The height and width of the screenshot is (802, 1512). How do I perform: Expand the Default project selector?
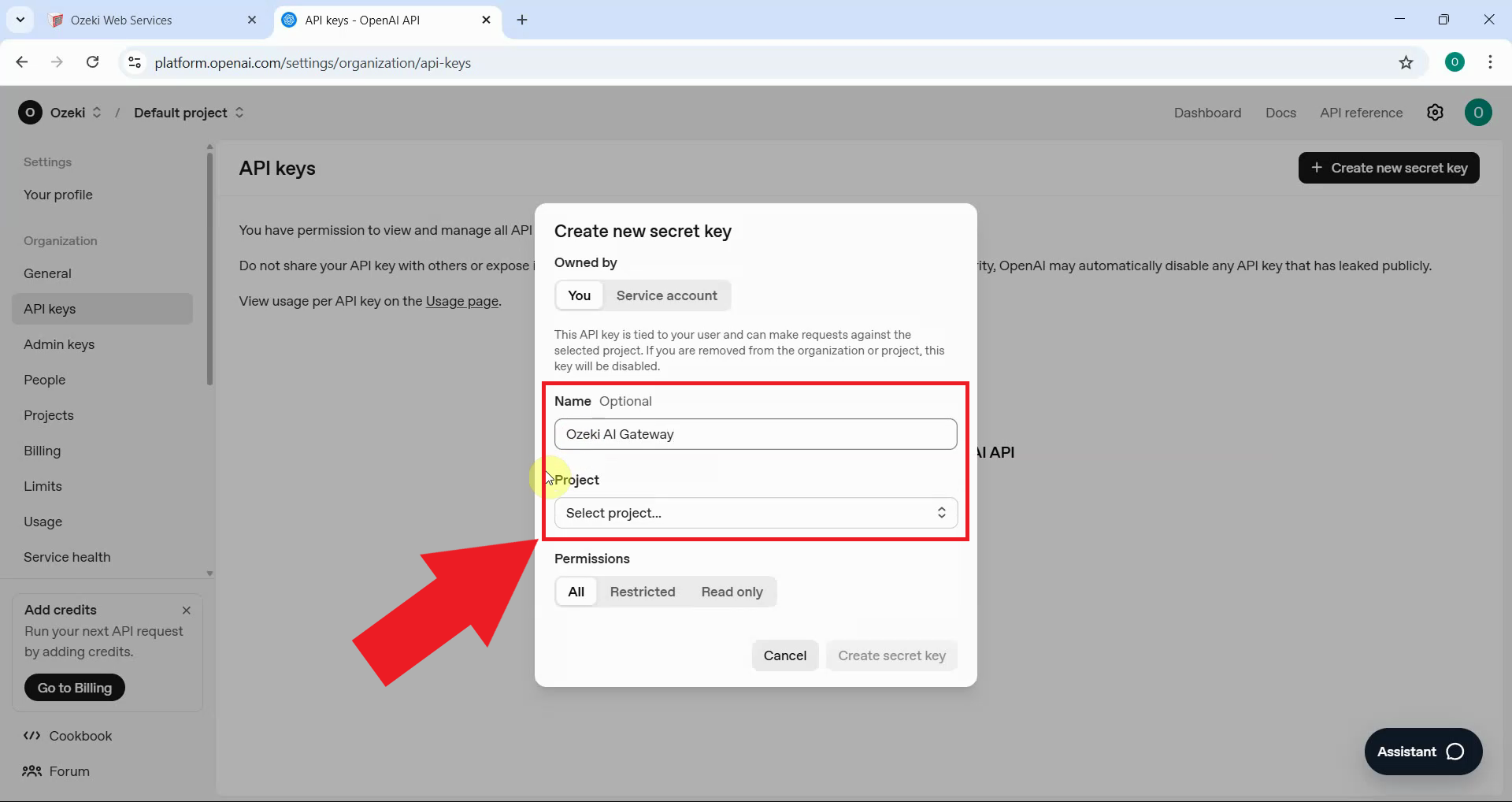189,113
